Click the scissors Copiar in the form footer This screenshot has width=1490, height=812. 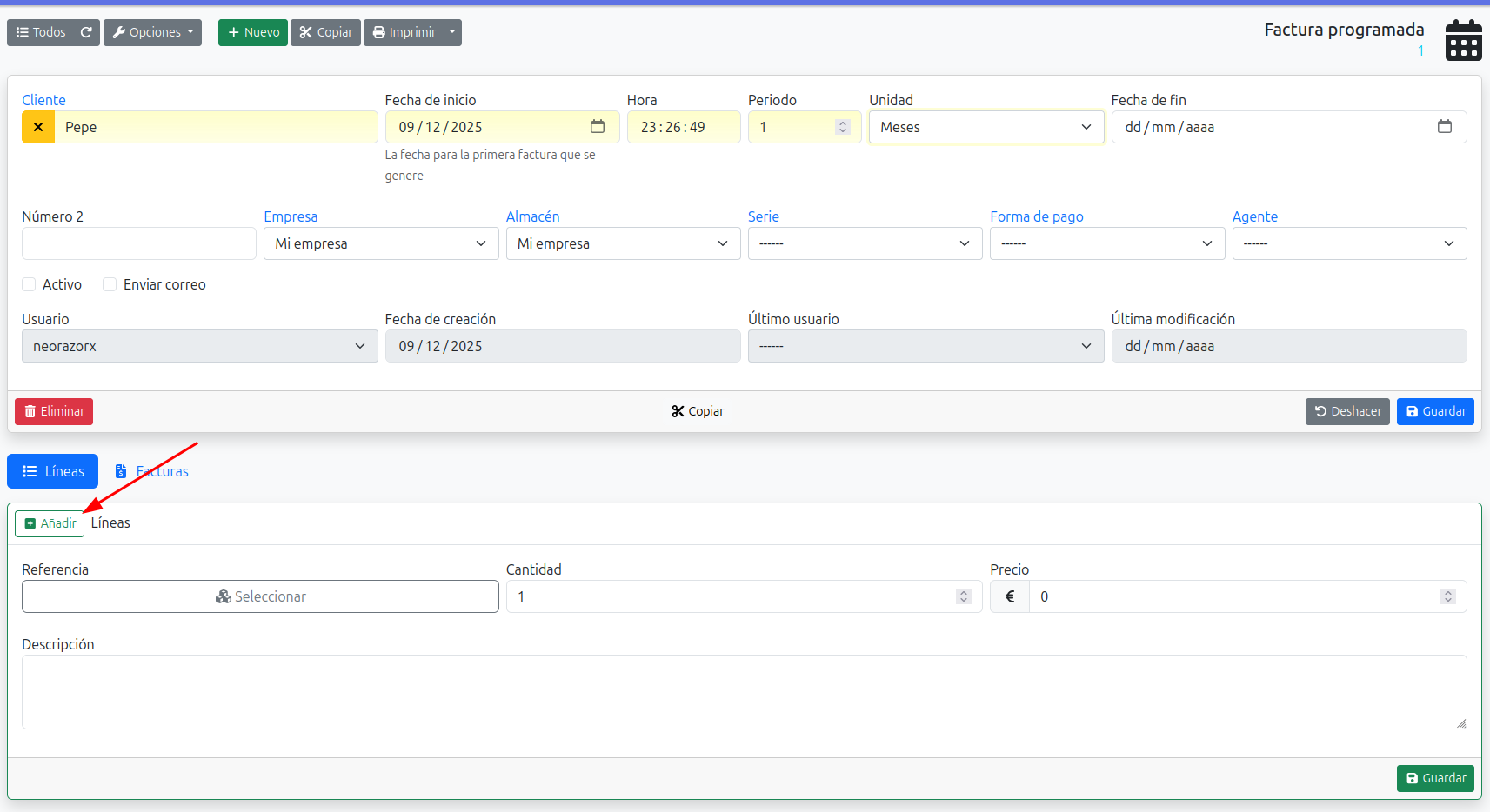tap(698, 411)
